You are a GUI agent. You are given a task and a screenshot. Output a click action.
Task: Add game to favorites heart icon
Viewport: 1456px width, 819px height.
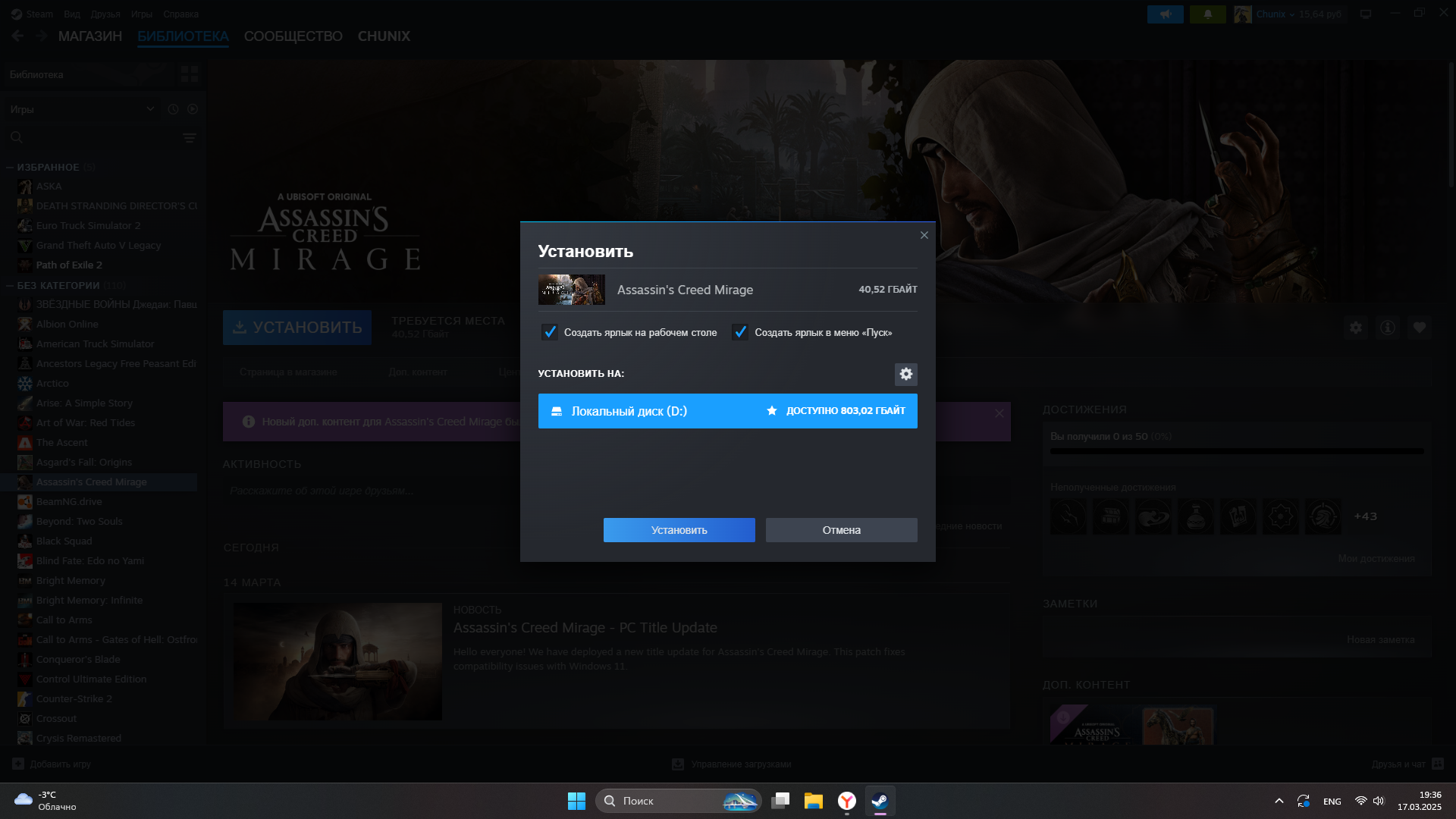[1419, 328]
